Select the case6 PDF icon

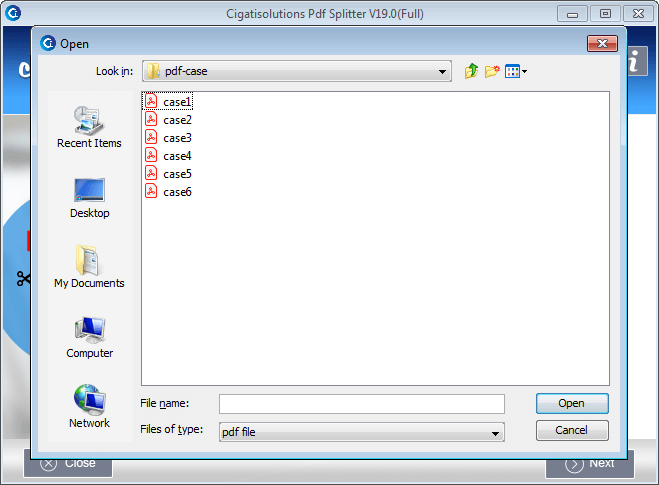(151, 191)
